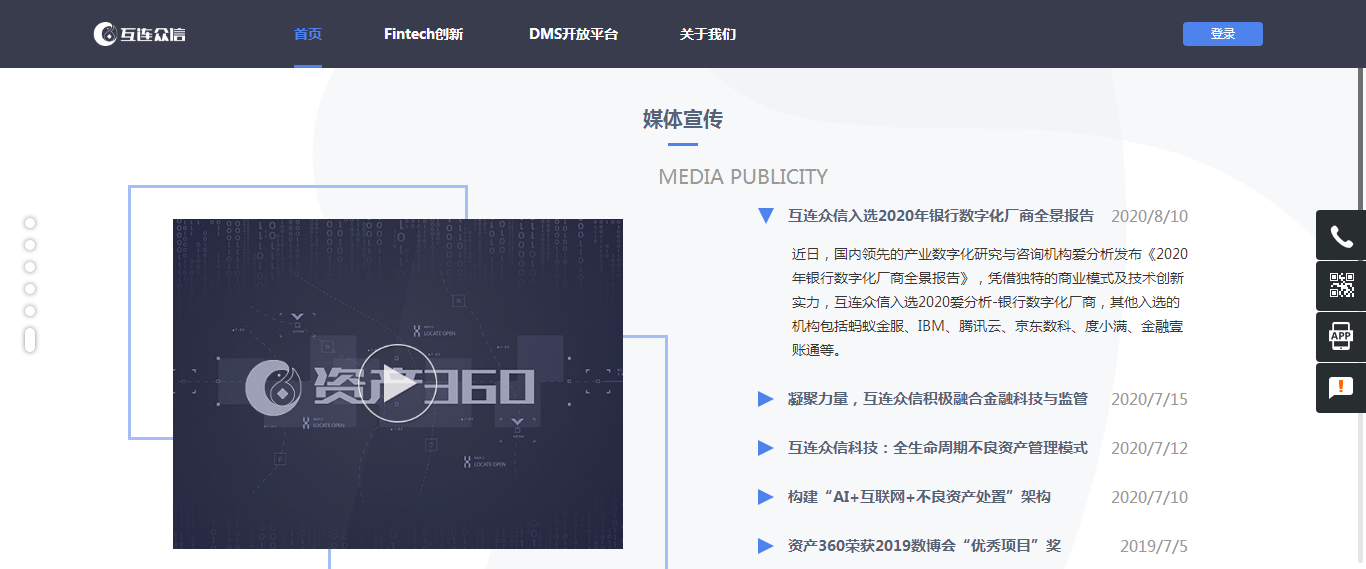Expand arrow beside 互连众信科技：全生命周期不良资产管理模式
The image size is (1366, 569).
(766, 448)
